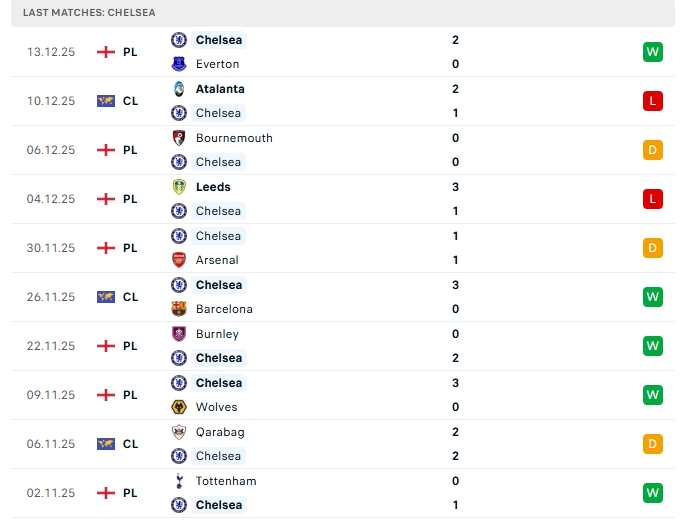681x521 pixels.
Task: Click the Burnley club crest icon
Action: click(179, 334)
